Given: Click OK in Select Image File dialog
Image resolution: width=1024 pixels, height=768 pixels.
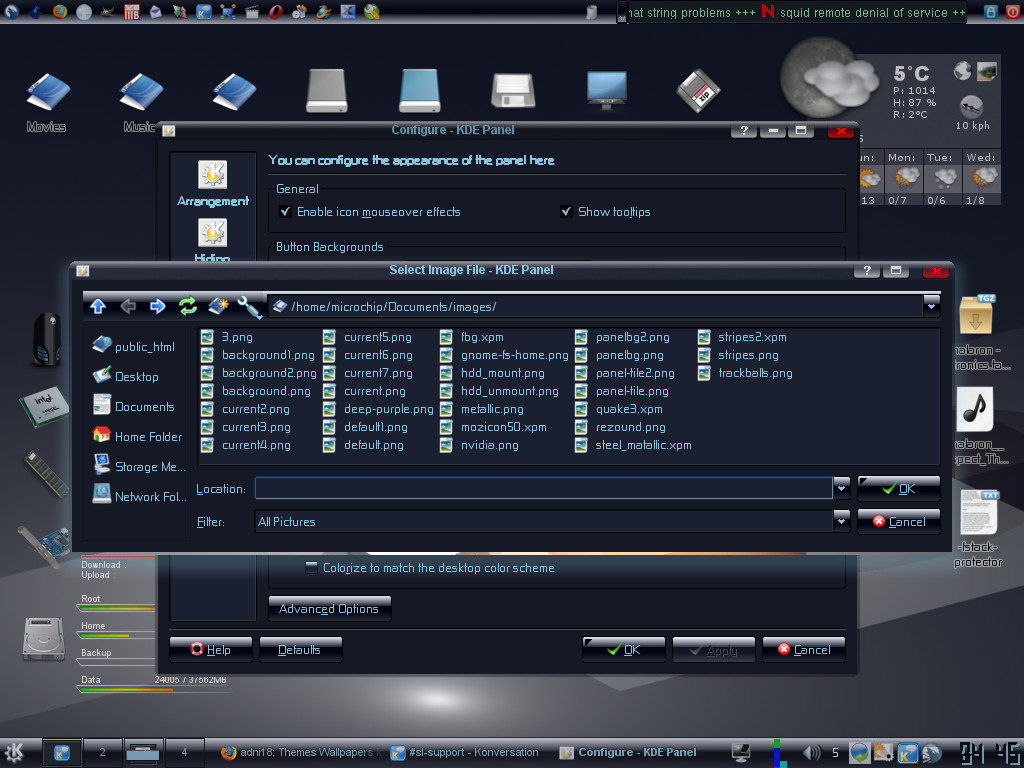Looking at the screenshot, I should pyautogui.click(x=899, y=488).
